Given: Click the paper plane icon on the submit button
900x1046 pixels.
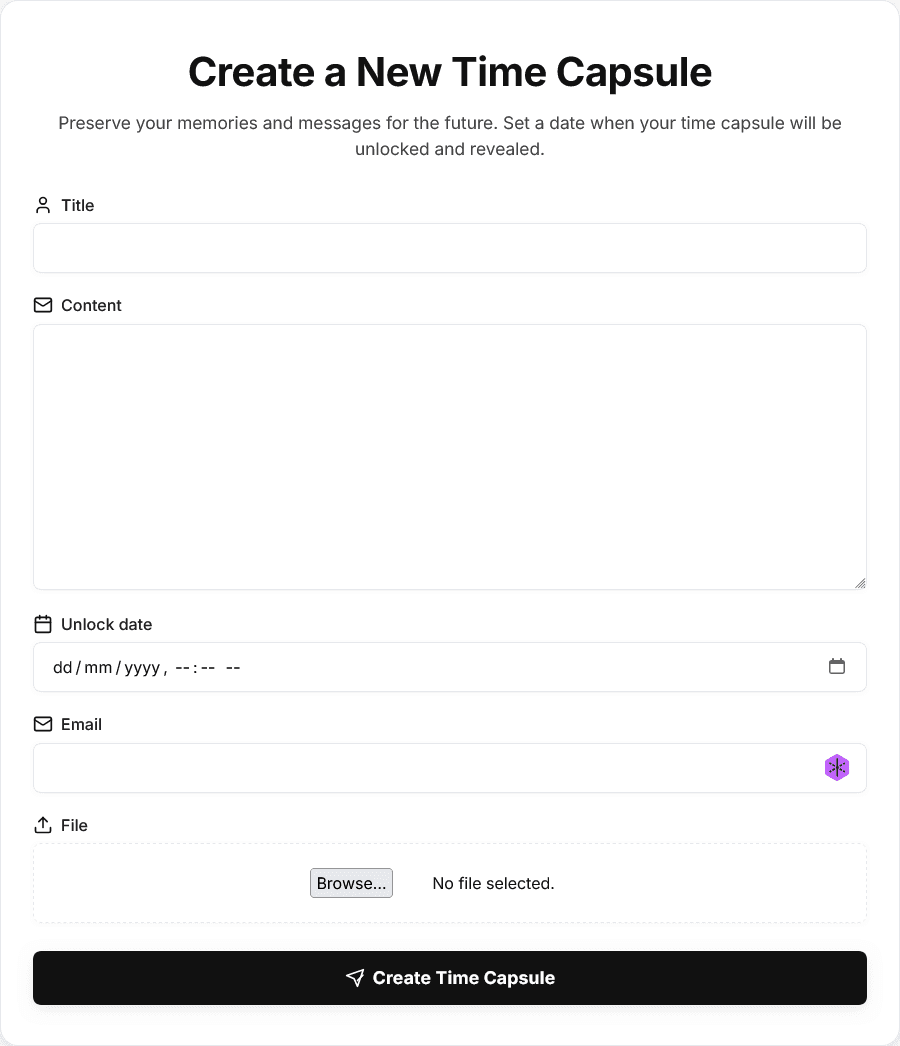Looking at the screenshot, I should (356, 978).
